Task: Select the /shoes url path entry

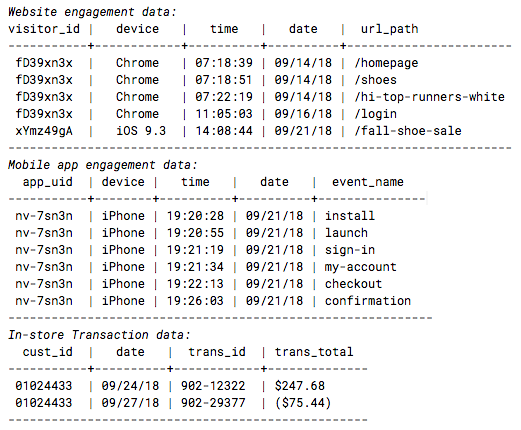Action: 375,80
